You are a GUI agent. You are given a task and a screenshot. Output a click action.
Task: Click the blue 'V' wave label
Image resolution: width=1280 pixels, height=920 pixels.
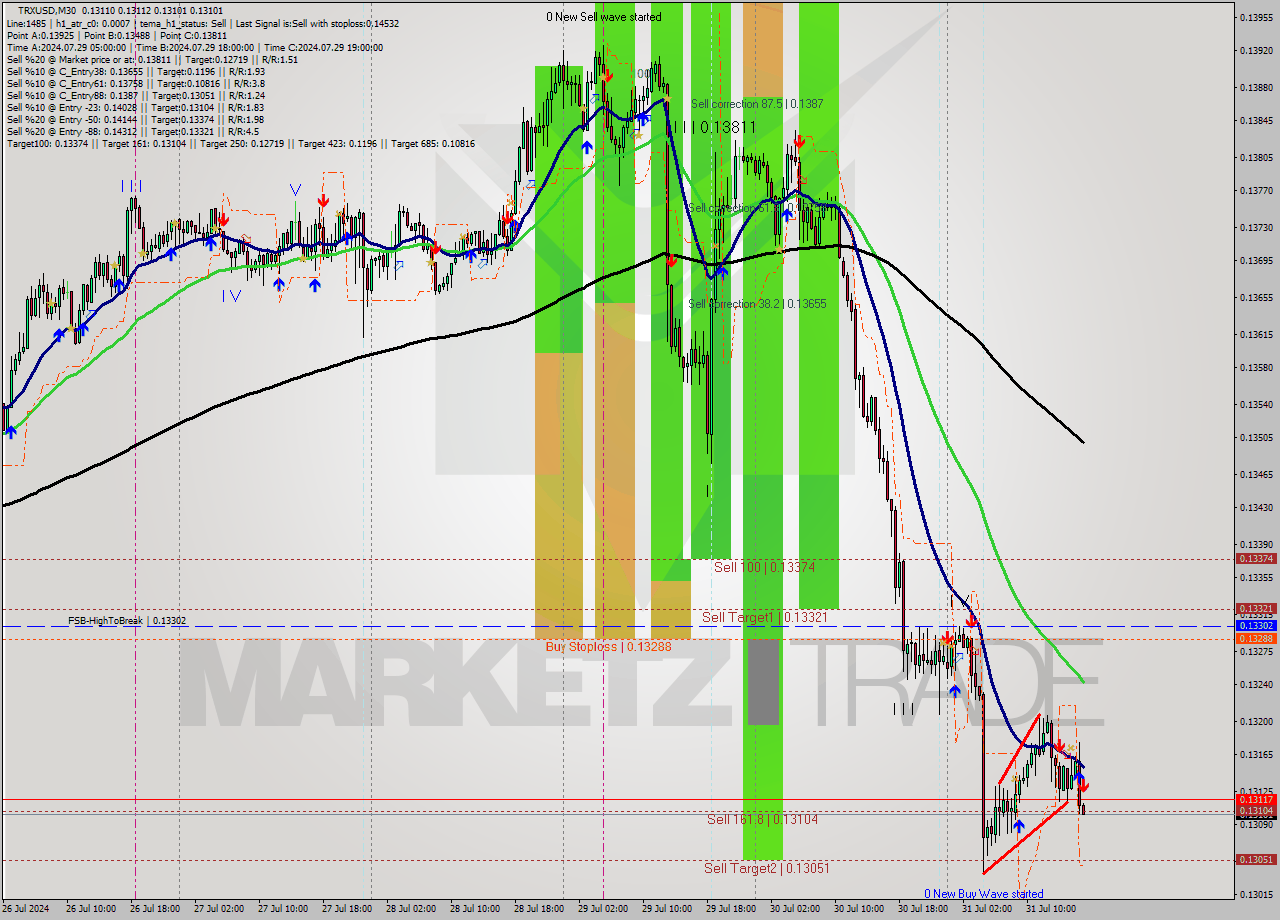pyautogui.click(x=295, y=189)
